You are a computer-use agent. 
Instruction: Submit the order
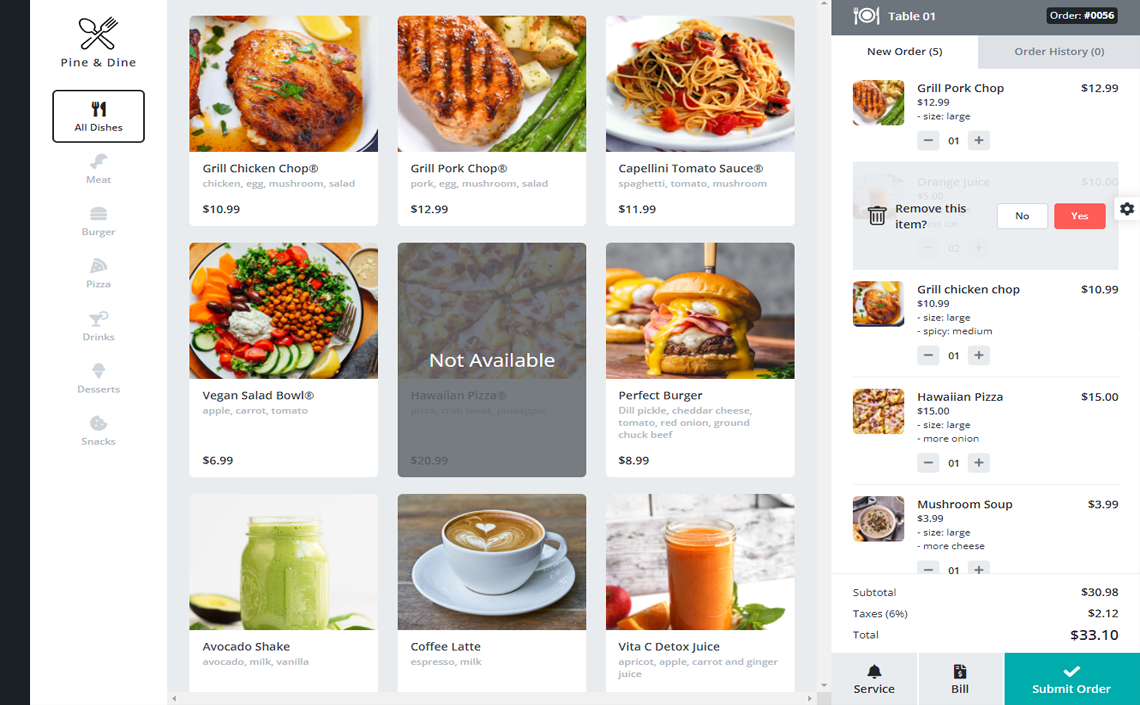coord(1072,679)
